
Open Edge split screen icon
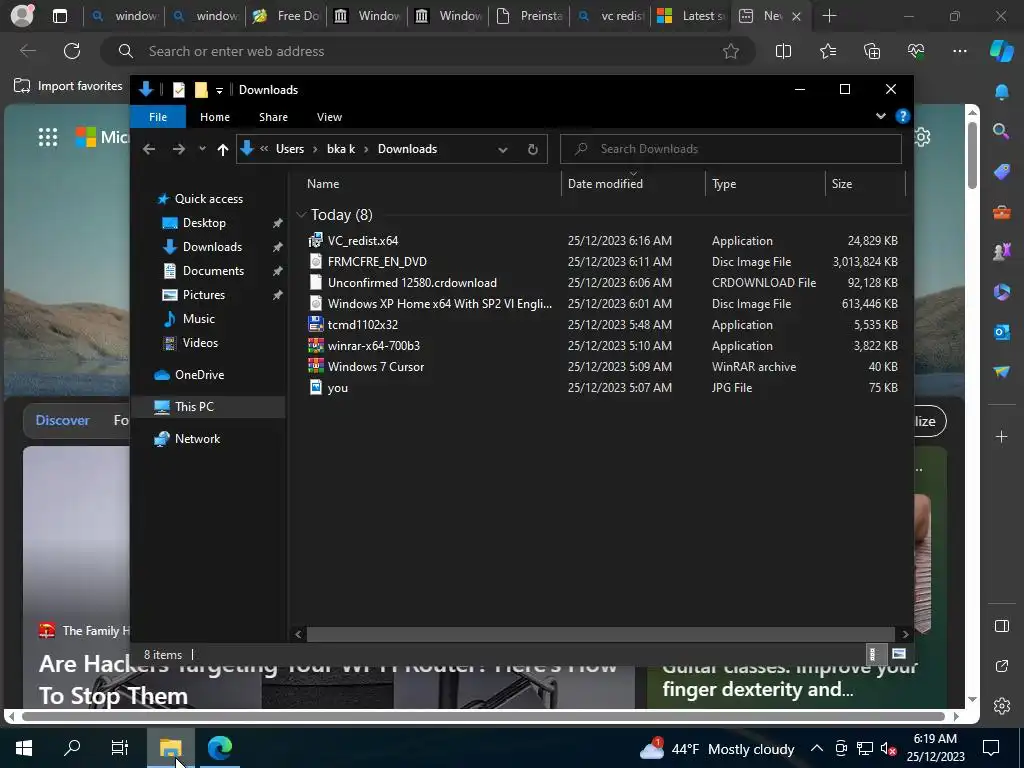tap(783, 51)
